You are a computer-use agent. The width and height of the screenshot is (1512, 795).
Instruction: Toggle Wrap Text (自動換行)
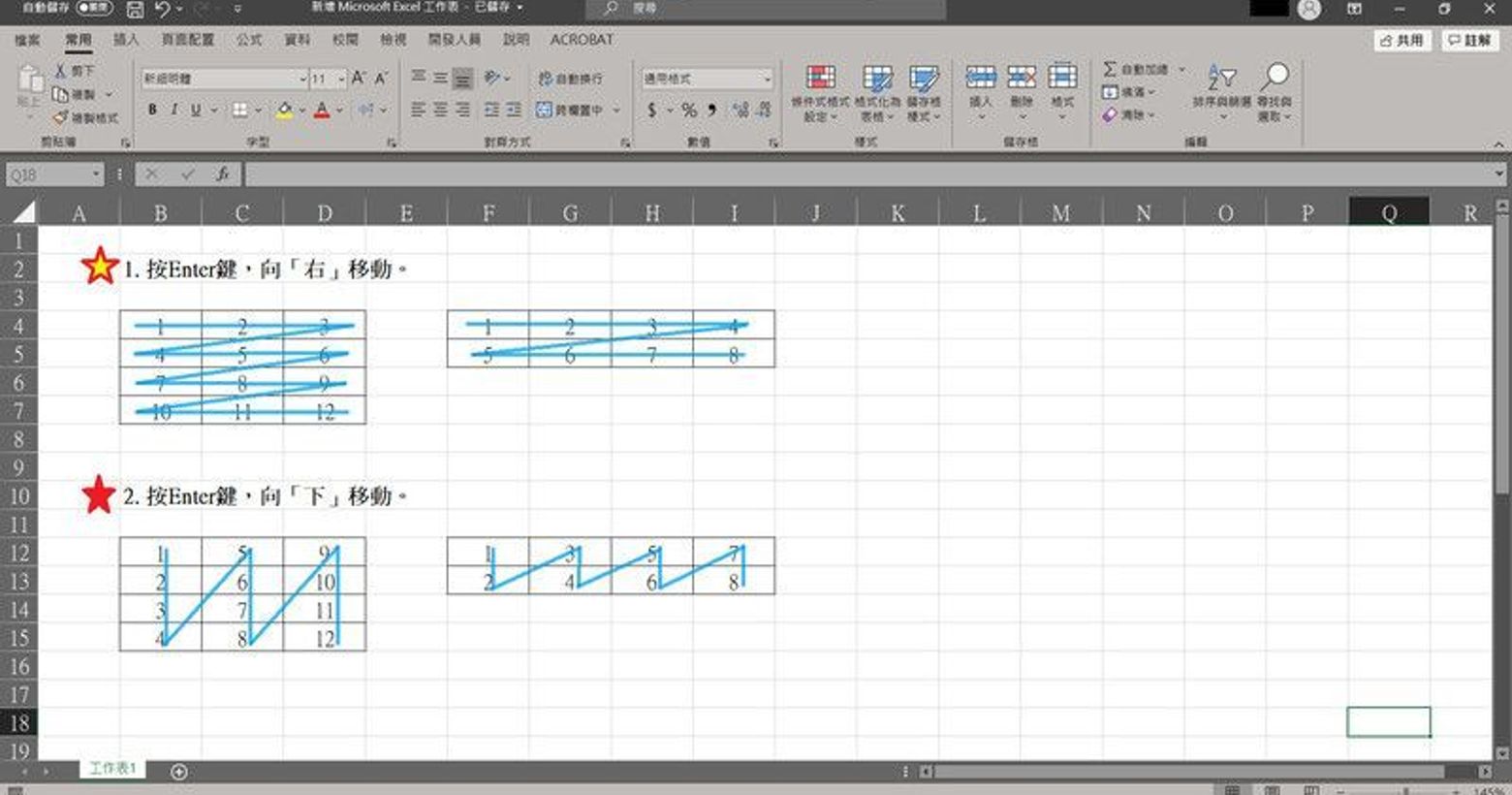[570, 79]
